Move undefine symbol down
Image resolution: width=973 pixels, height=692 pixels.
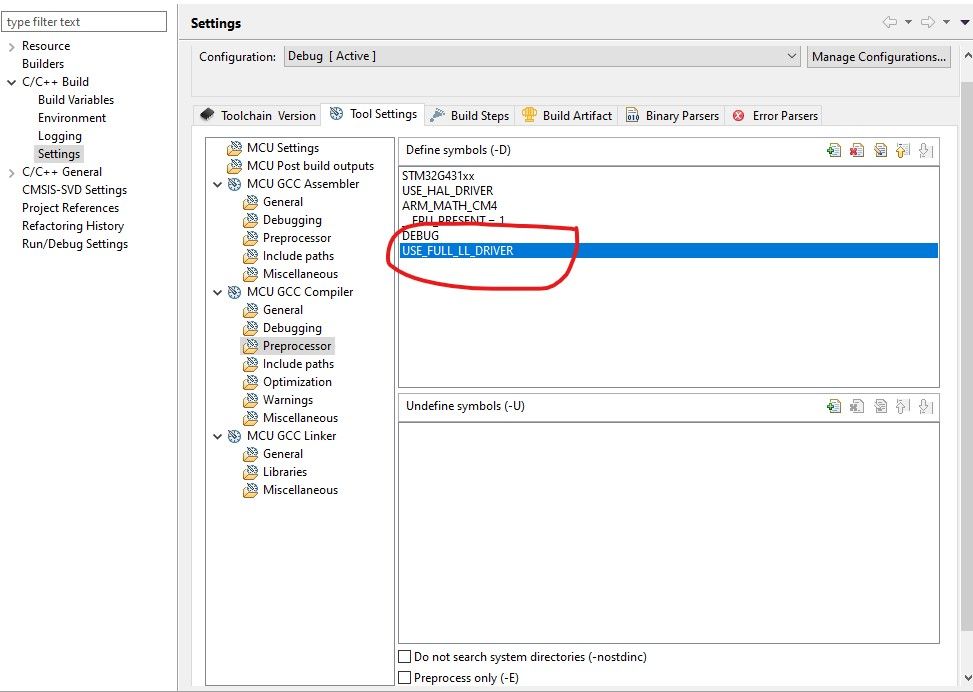925,407
